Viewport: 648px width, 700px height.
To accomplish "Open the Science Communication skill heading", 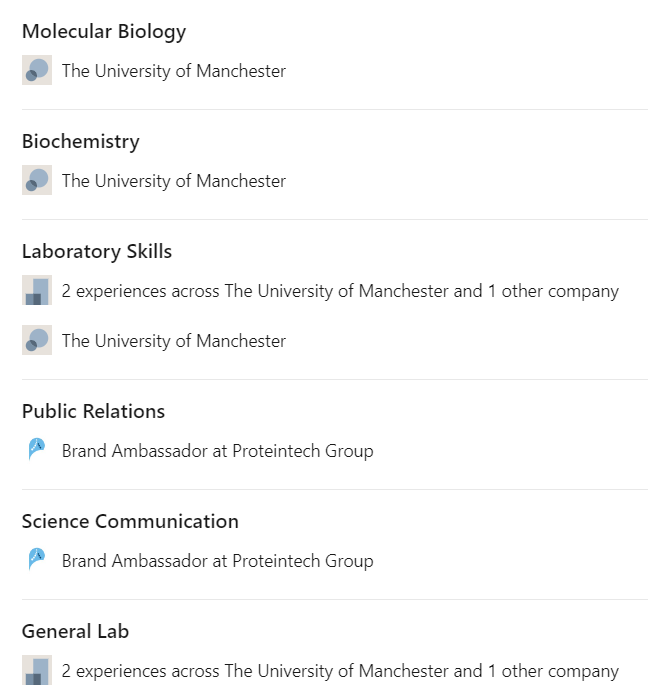I will (130, 521).
